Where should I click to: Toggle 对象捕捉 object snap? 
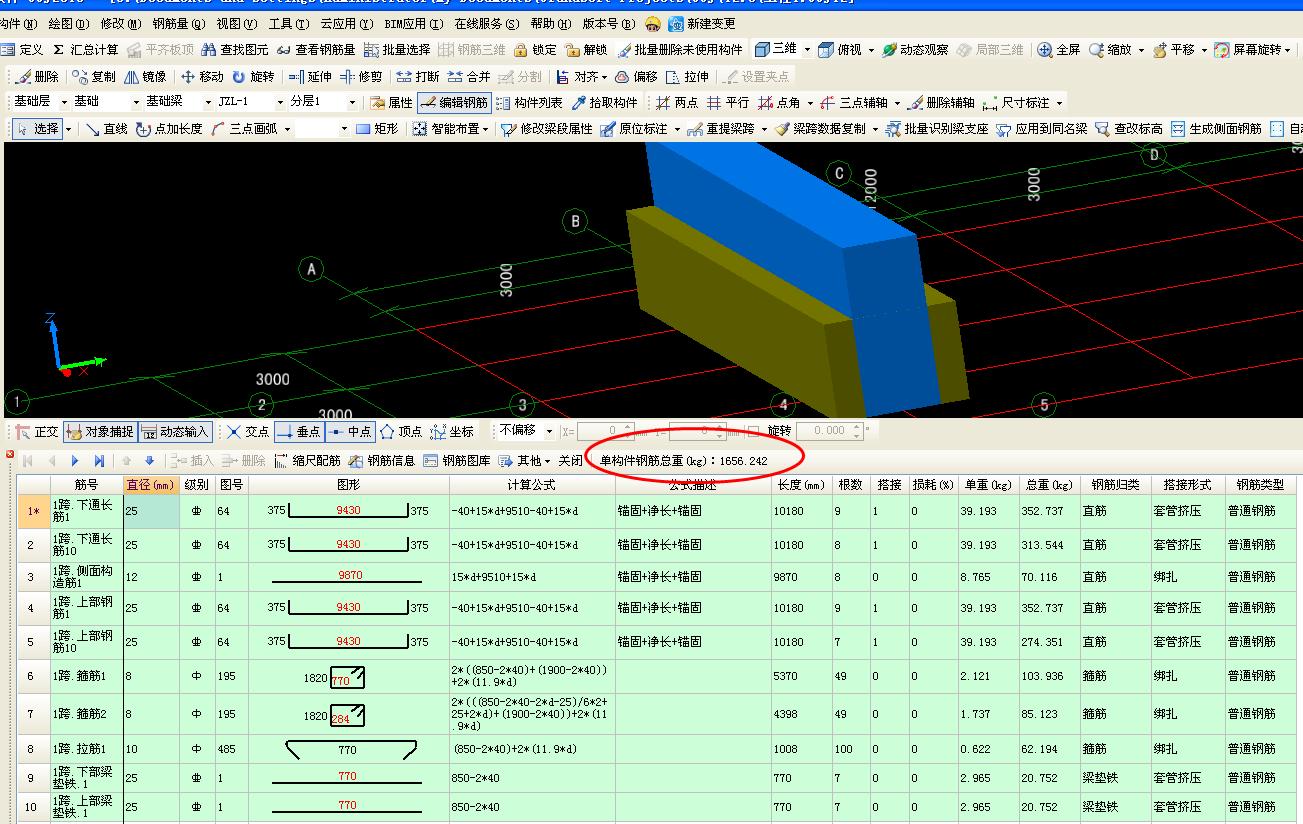click(100, 431)
